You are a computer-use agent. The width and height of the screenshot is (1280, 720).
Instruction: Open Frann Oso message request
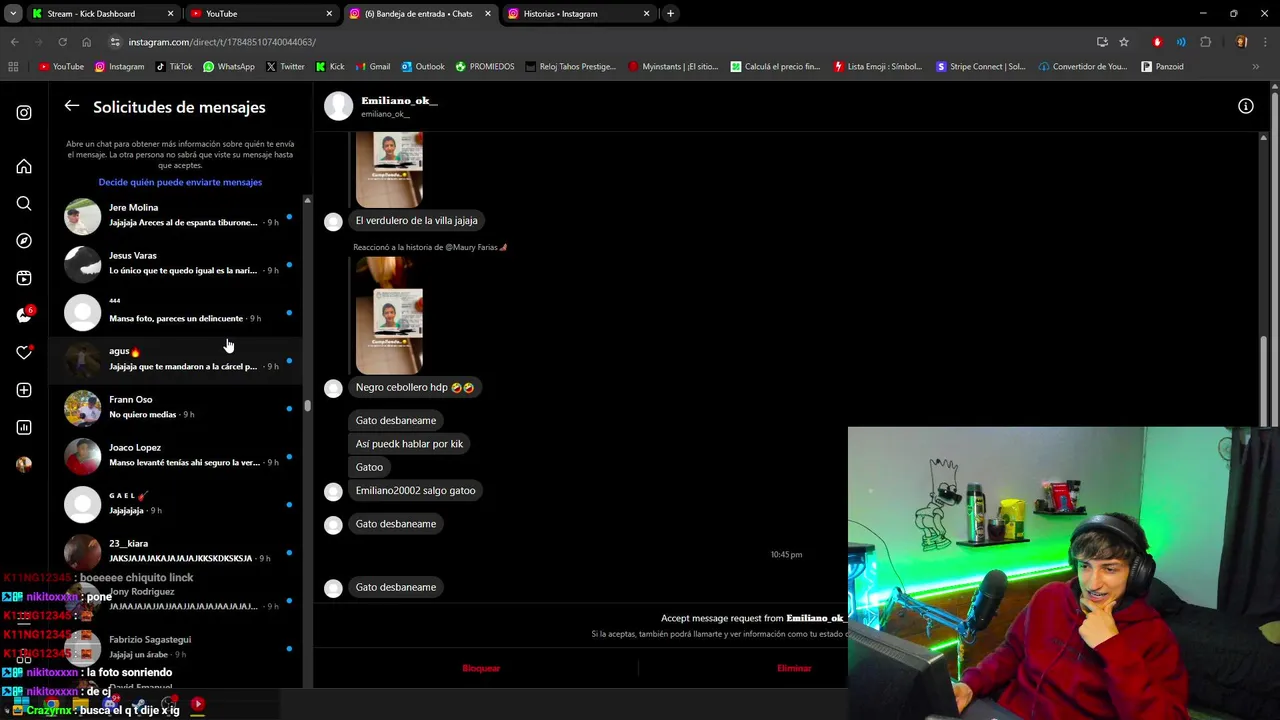click(178, 407)
